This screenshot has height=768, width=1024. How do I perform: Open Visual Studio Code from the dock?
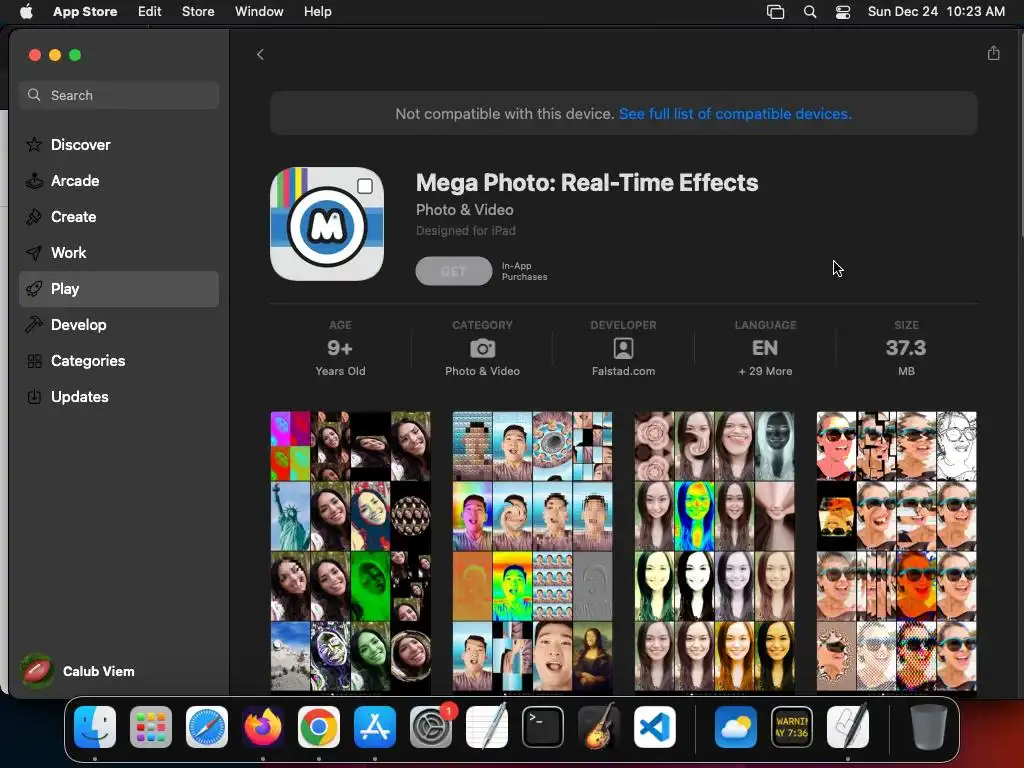pyautogui.click(x=654, y=727)
